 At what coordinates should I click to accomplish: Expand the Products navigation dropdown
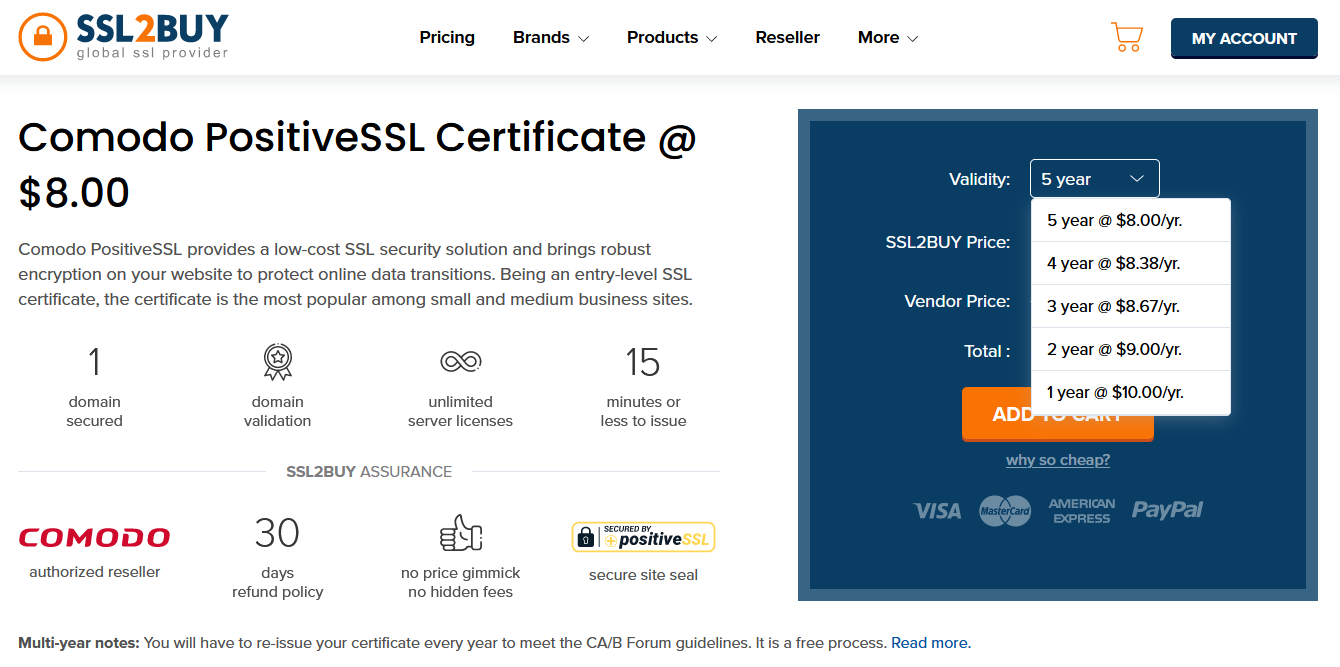(672, 38)
